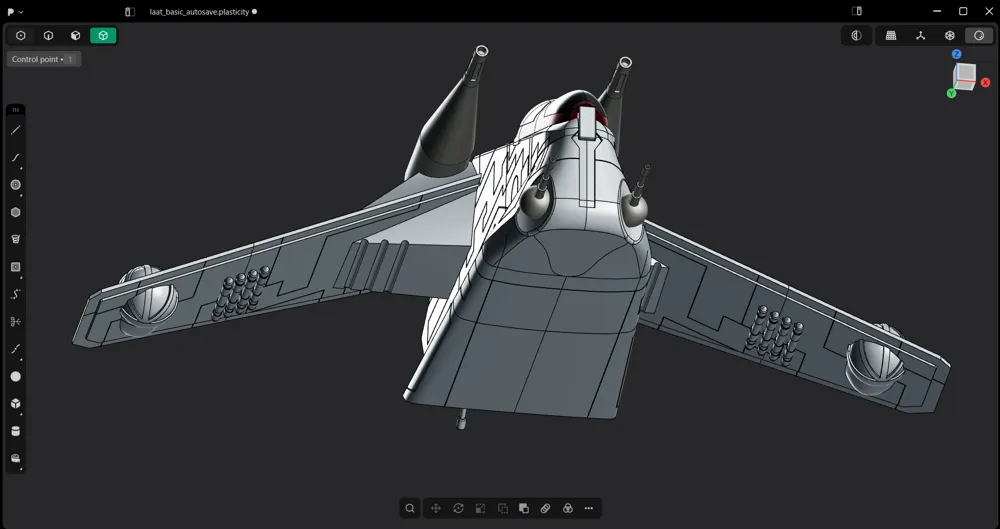
Task: Select the center Circle tool
Action: [16, 185]
